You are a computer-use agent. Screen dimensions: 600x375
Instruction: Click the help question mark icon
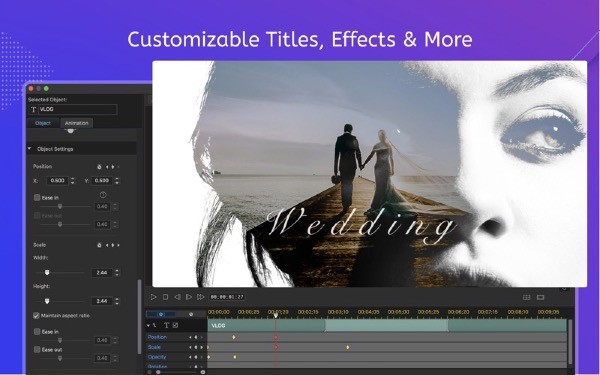(x=103, y=195)
